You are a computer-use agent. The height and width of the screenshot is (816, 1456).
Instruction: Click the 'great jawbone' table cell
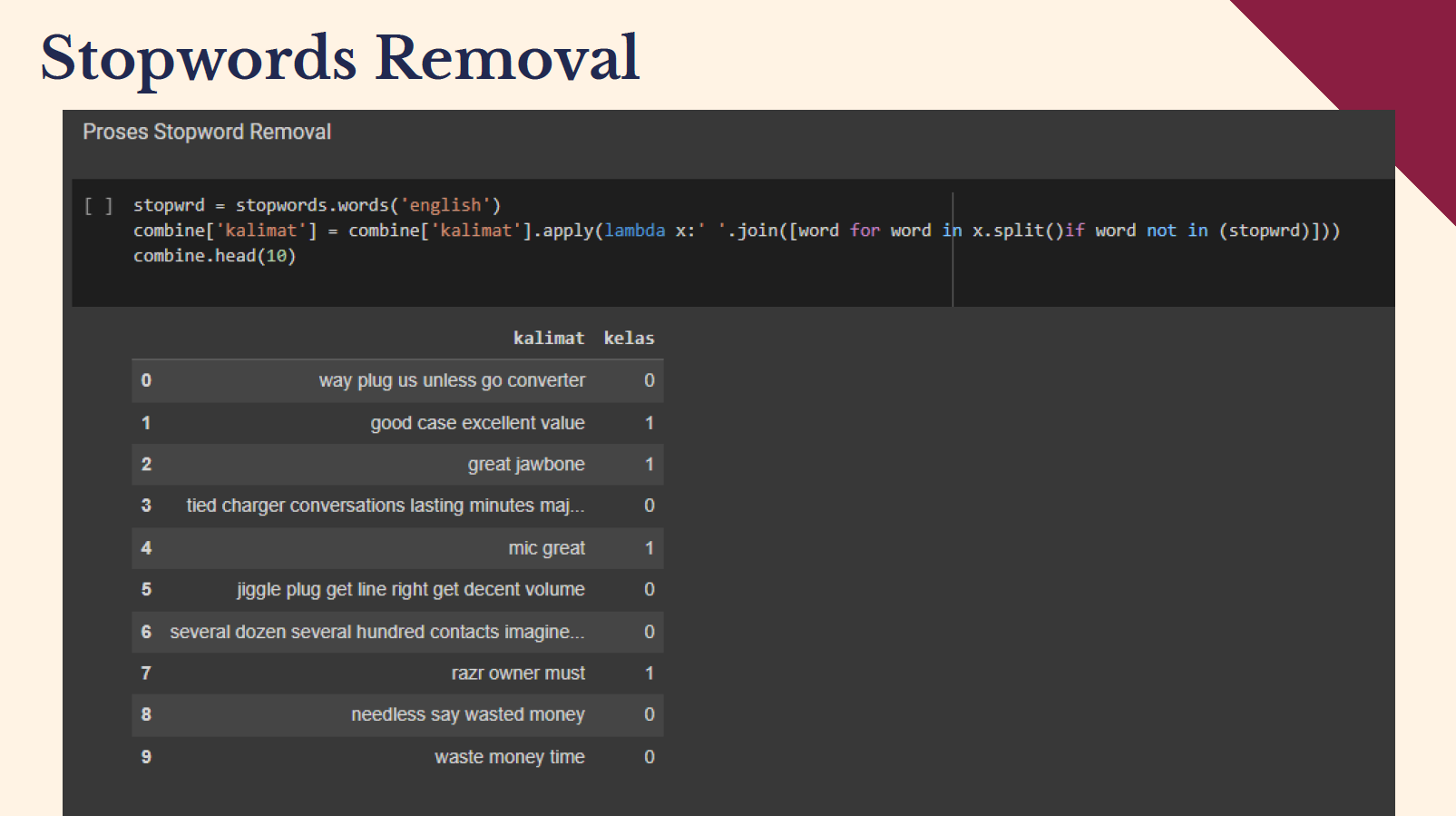526,465
